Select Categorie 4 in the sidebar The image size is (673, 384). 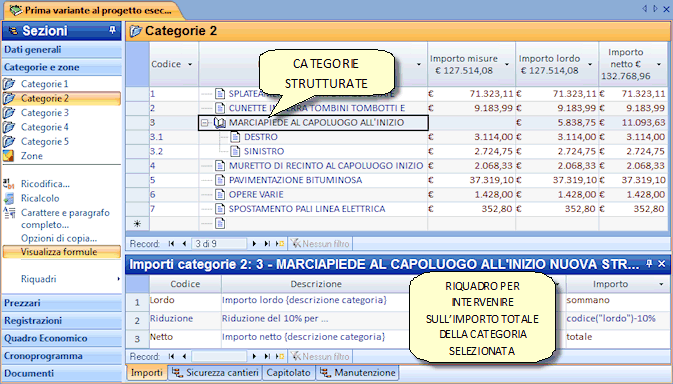point(45,127)
